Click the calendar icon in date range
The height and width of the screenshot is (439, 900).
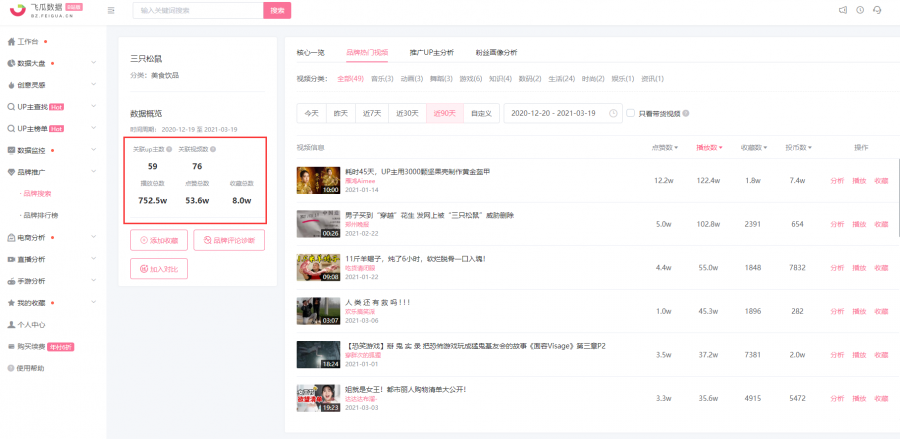(613, 114)
